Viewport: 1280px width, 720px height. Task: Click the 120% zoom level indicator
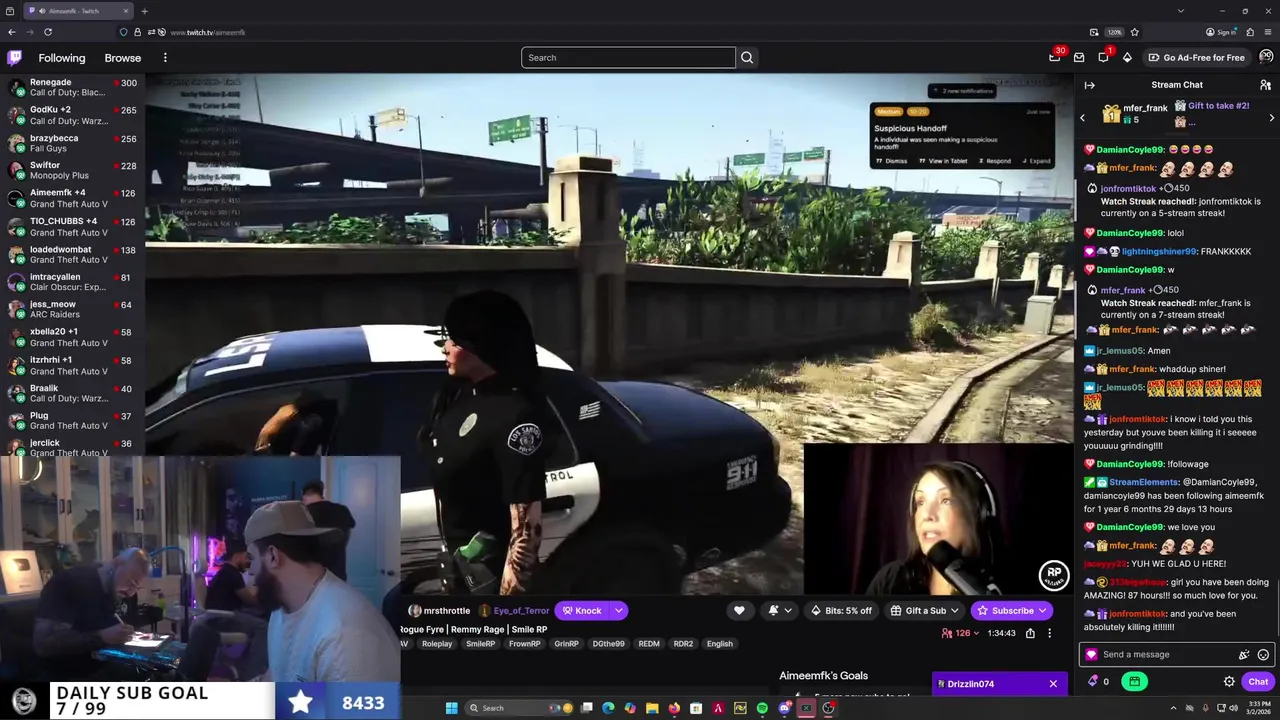(1114, 32)
